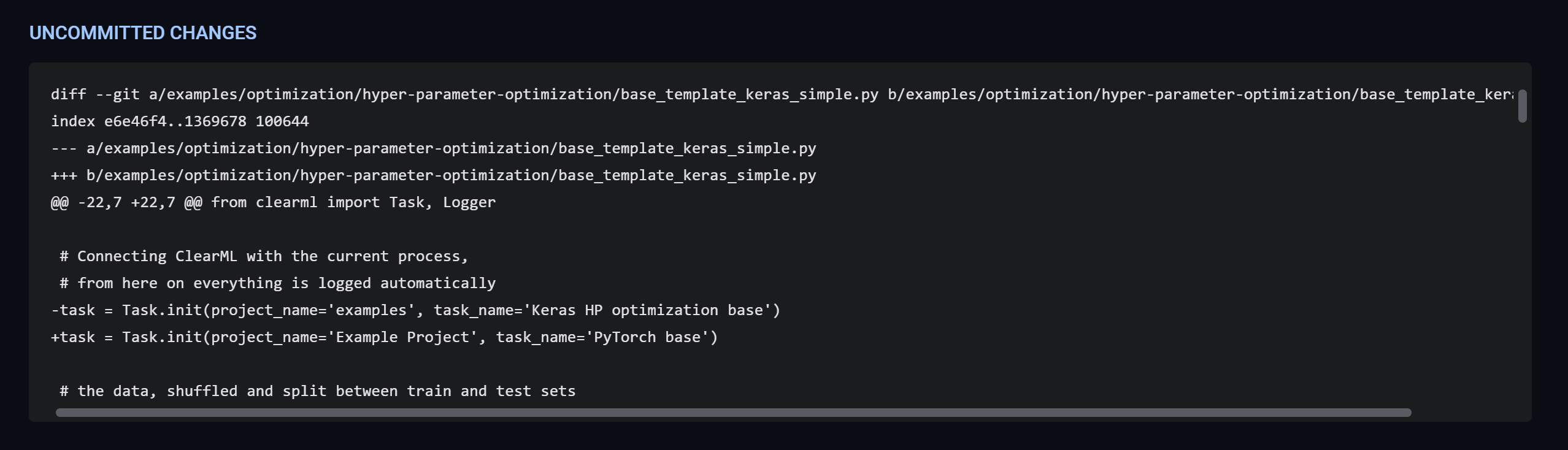Click the vertical scrollbar thumb in diff panel
The height and width of the screenshot is (450, 1568).
coord(1522,106)
